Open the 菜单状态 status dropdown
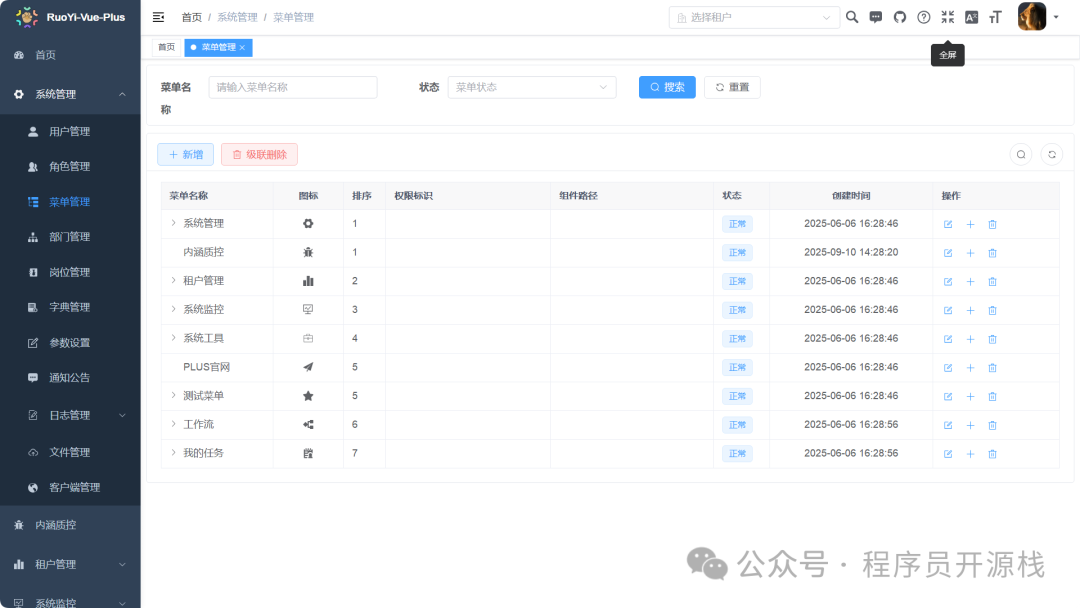The height and width of the screenshot is (608, 1080). tap(532, 87)
